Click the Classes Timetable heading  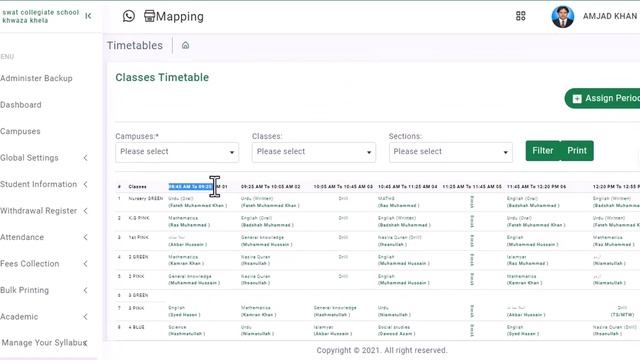tap(162, 77)
